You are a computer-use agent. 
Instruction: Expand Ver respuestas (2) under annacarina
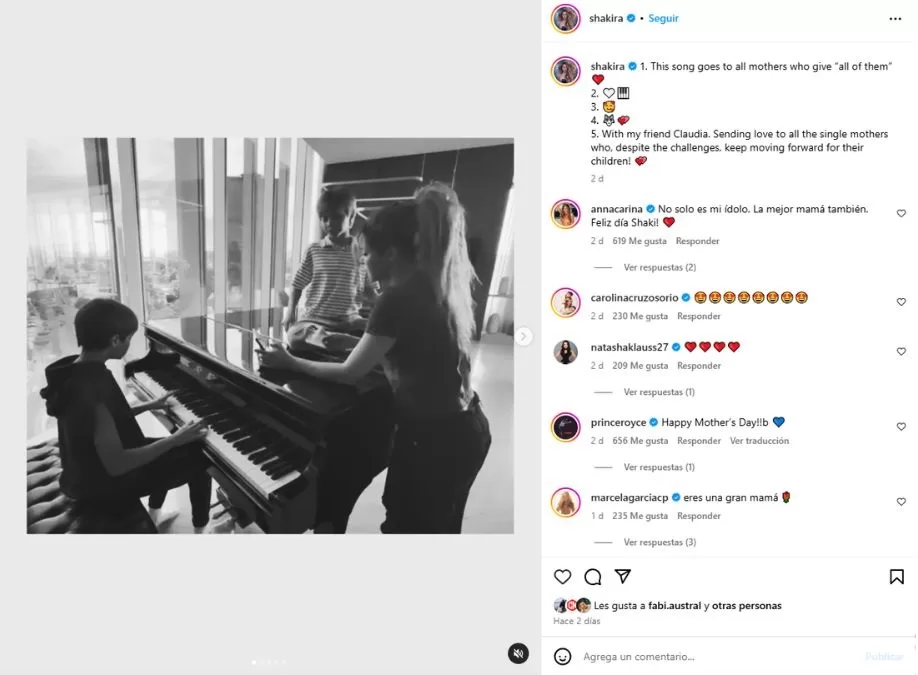click(x=660, y=268)
